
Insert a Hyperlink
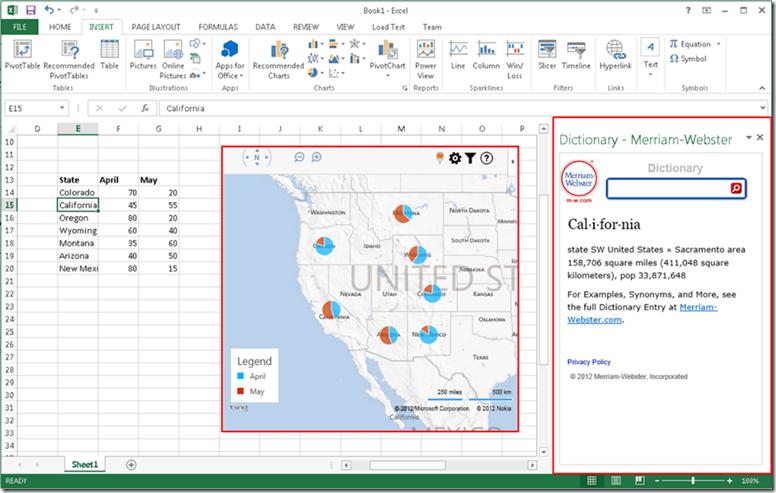[615, 54]
